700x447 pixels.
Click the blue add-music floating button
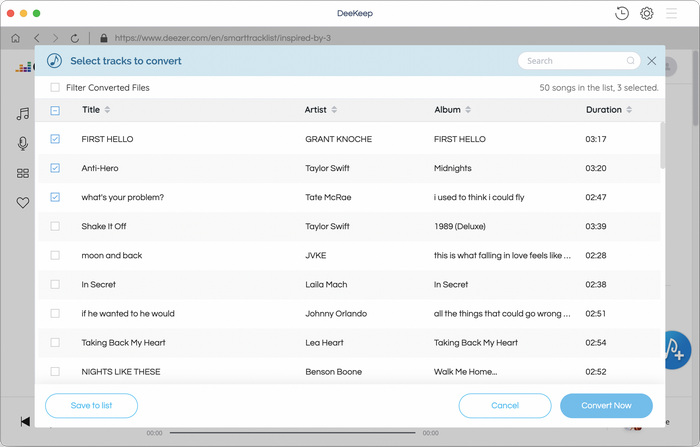(678, 350)
